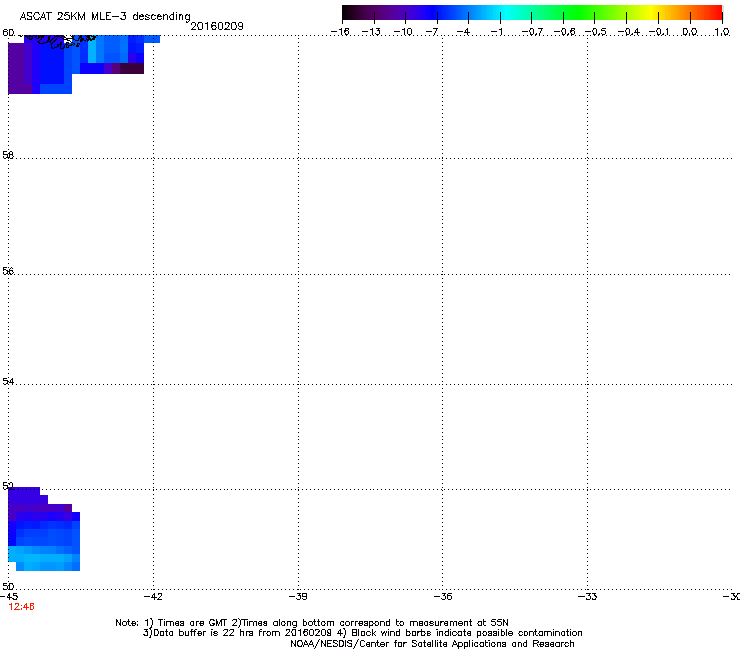
Task: Click the latitude label 58
Action: (x=8, y=155)
